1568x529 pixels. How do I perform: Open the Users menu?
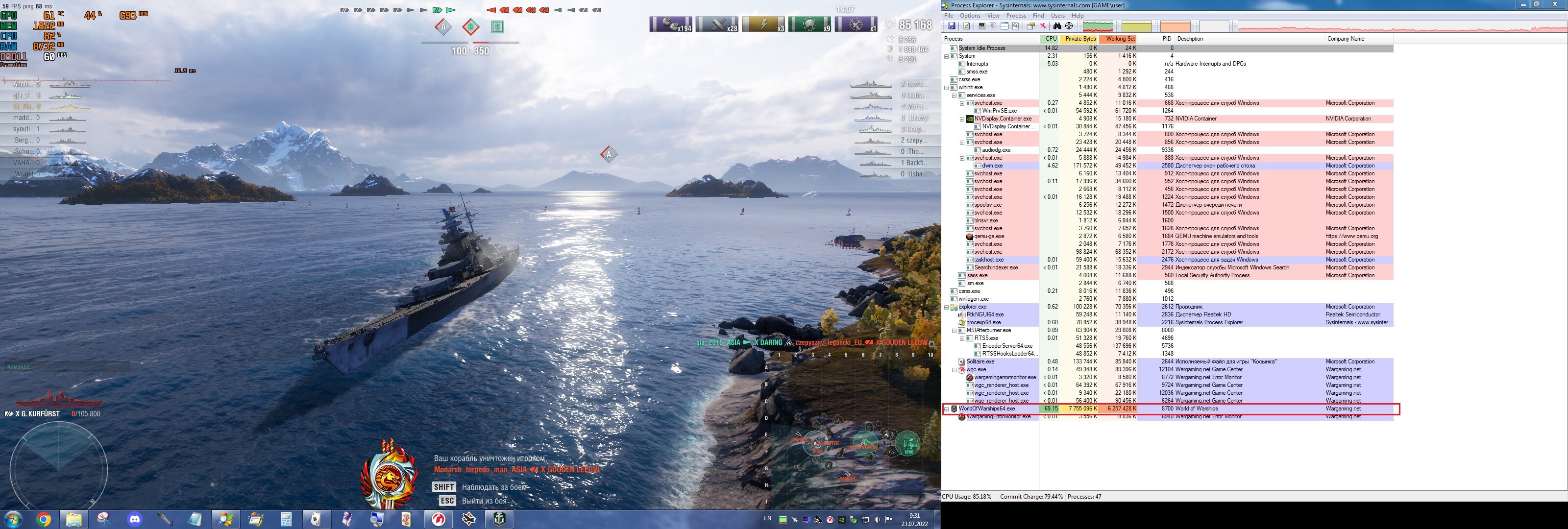point(1058,16)
